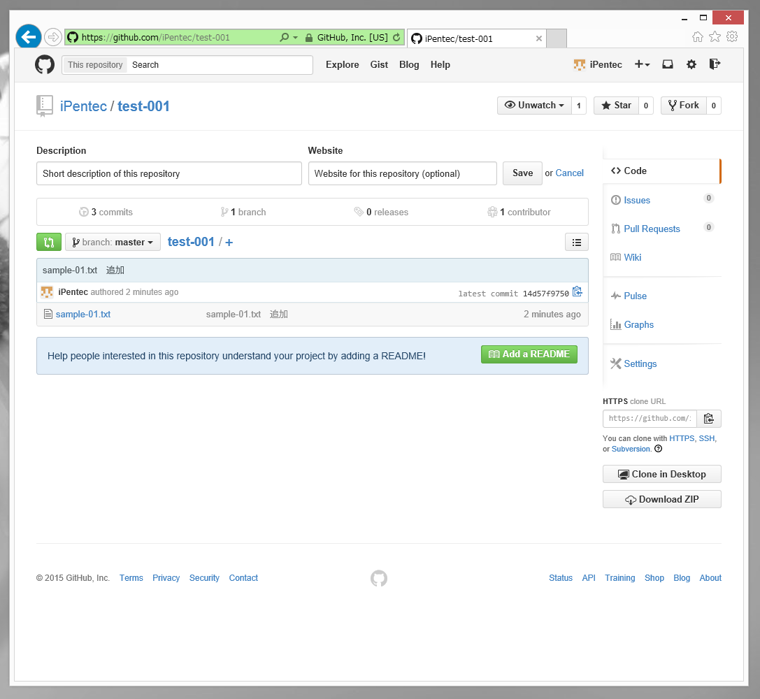Click the HTTPS clone URL field
This screenshot has width=760, height=699.
click(649, 418)
